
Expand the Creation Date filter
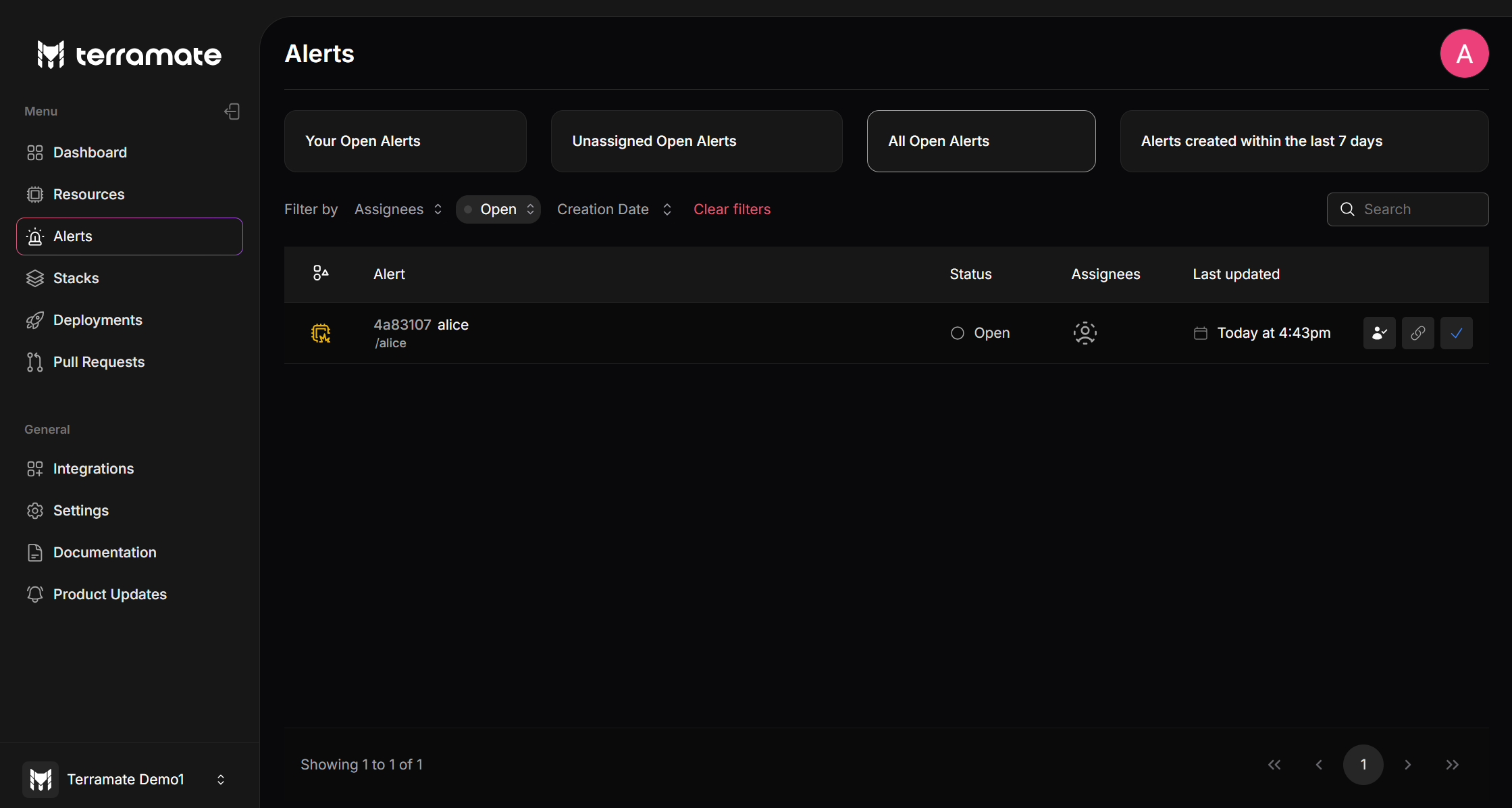tap(613, 209)
